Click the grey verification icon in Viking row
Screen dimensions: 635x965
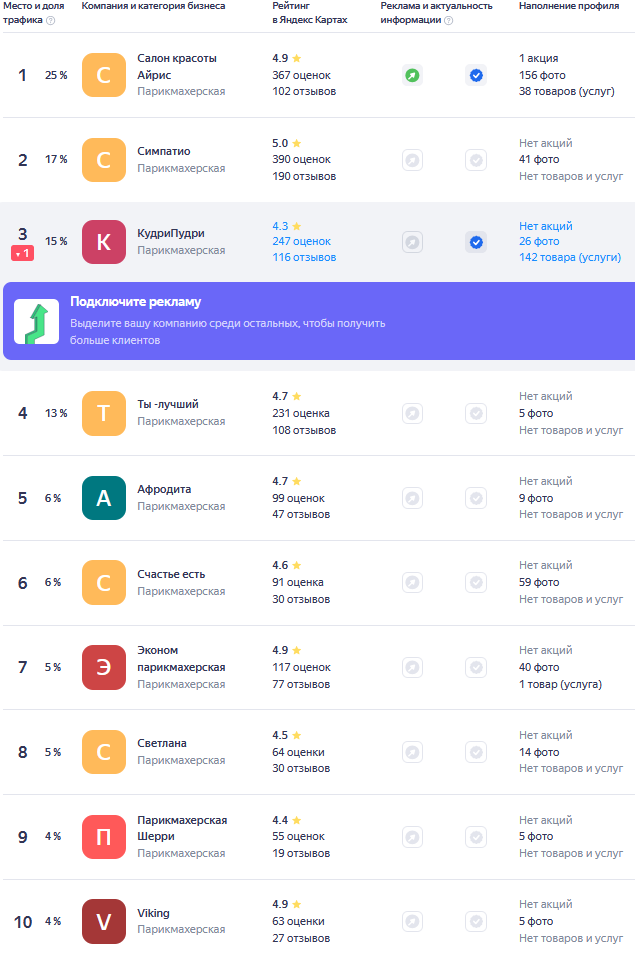(x=476, y=921)
